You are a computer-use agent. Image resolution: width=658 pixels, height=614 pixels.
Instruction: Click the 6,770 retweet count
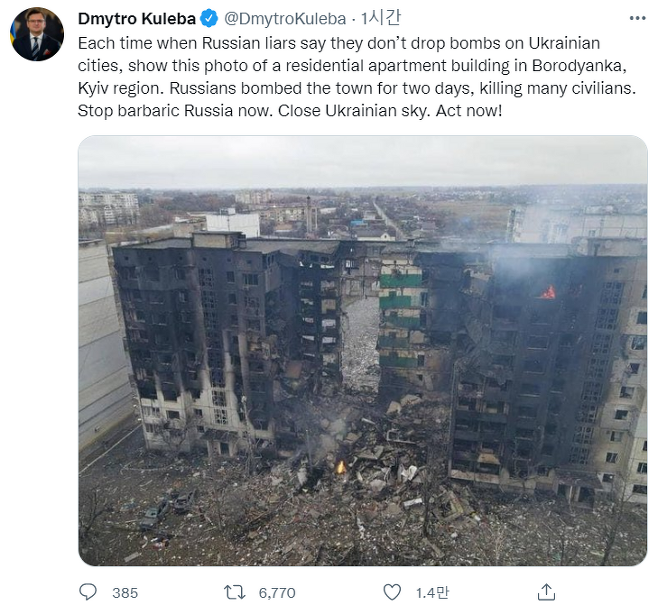pyautogui.click(x=277, y=593)
